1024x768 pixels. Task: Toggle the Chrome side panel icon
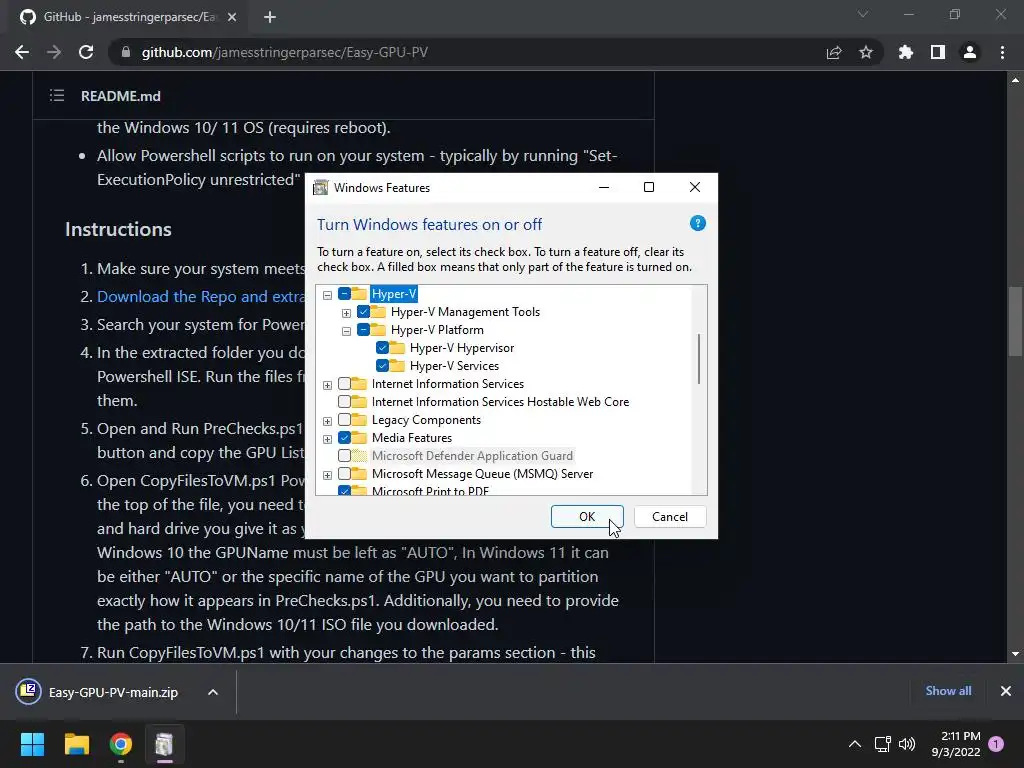(938, 52)
